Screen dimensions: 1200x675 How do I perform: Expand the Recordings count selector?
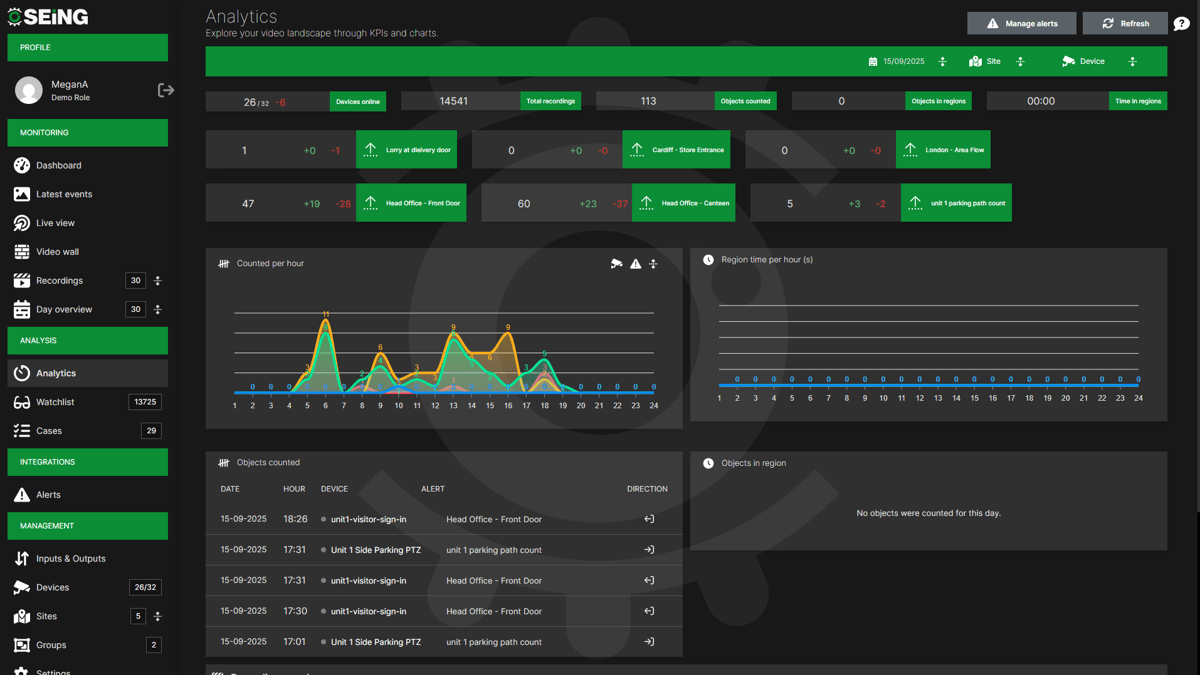(157, 281)
